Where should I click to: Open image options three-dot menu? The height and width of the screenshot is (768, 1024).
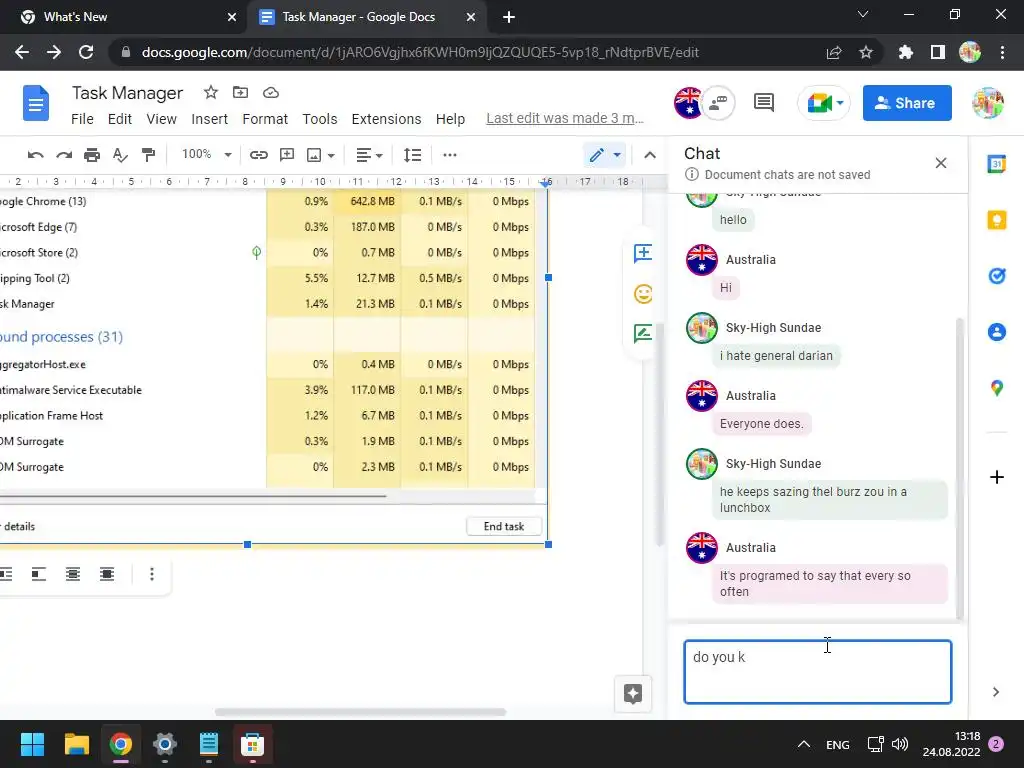pos(152,574)
